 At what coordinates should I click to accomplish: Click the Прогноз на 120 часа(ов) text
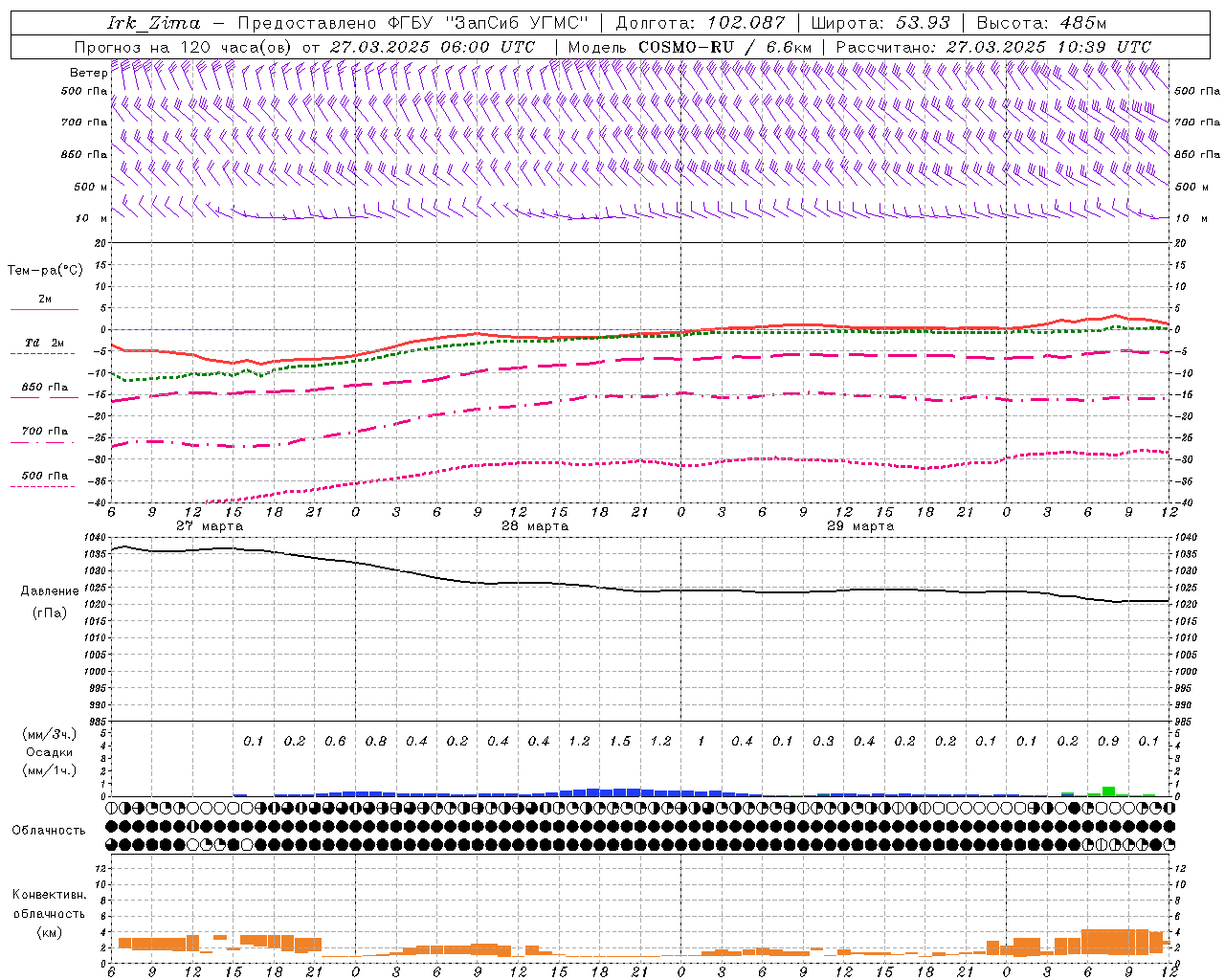pos(184,47)
